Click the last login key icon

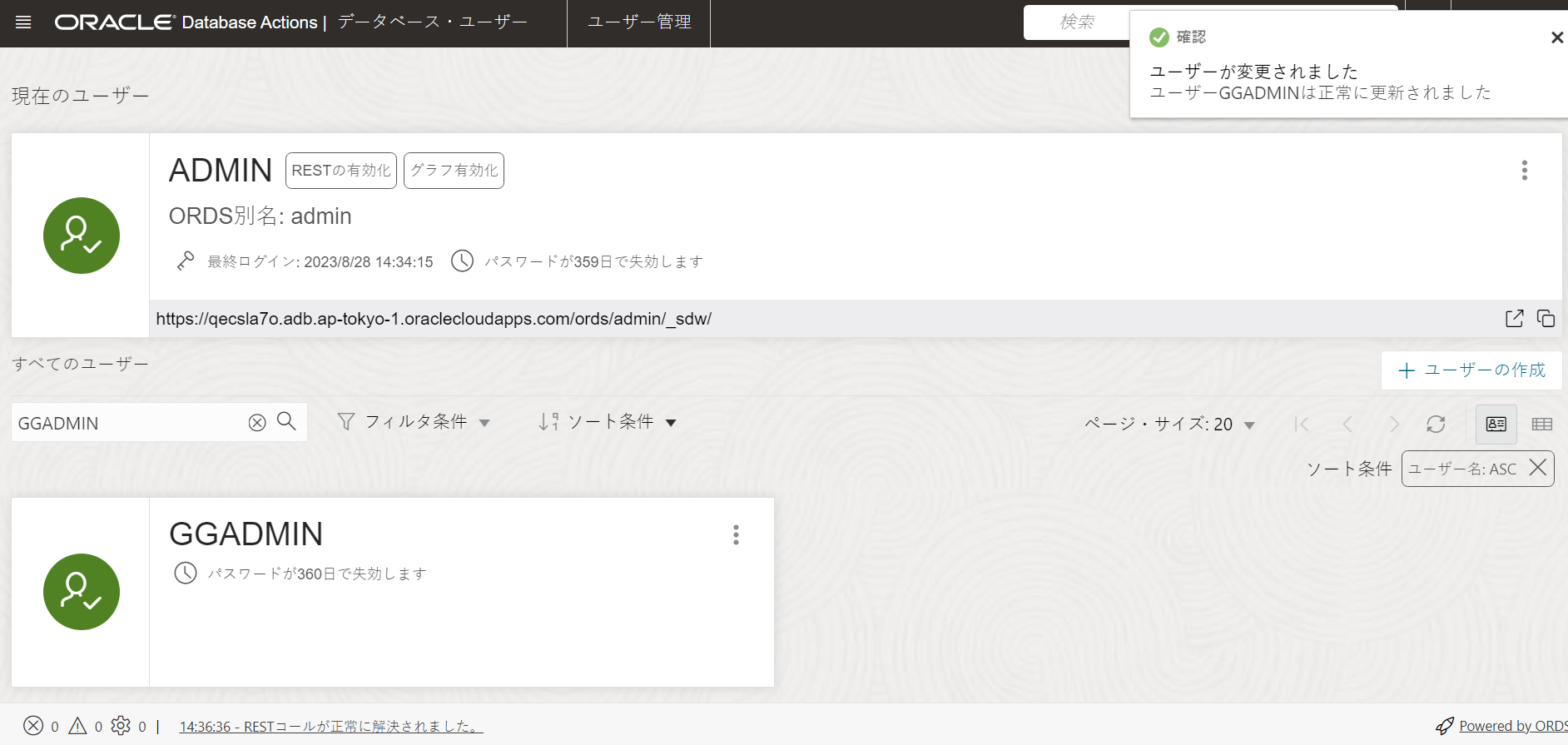(186, 261)
